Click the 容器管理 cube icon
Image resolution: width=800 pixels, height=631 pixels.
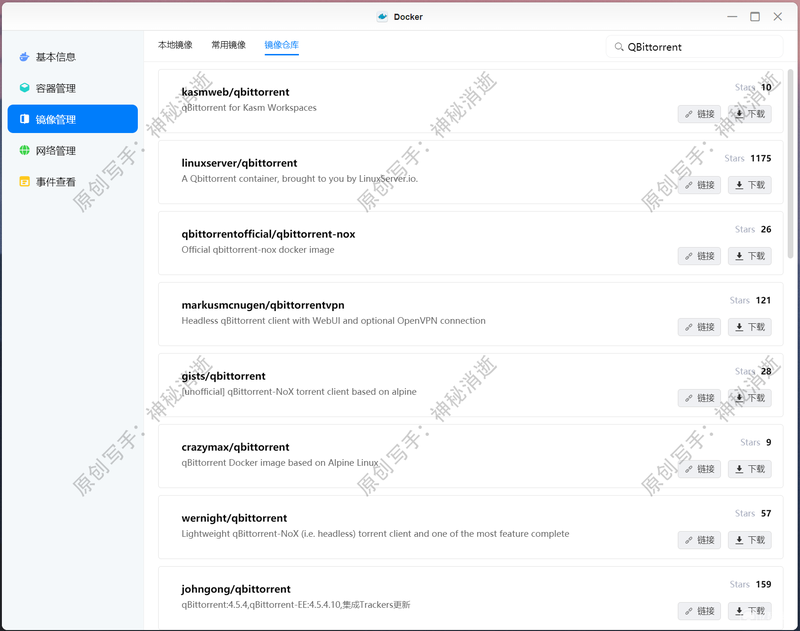coord(24,88)
